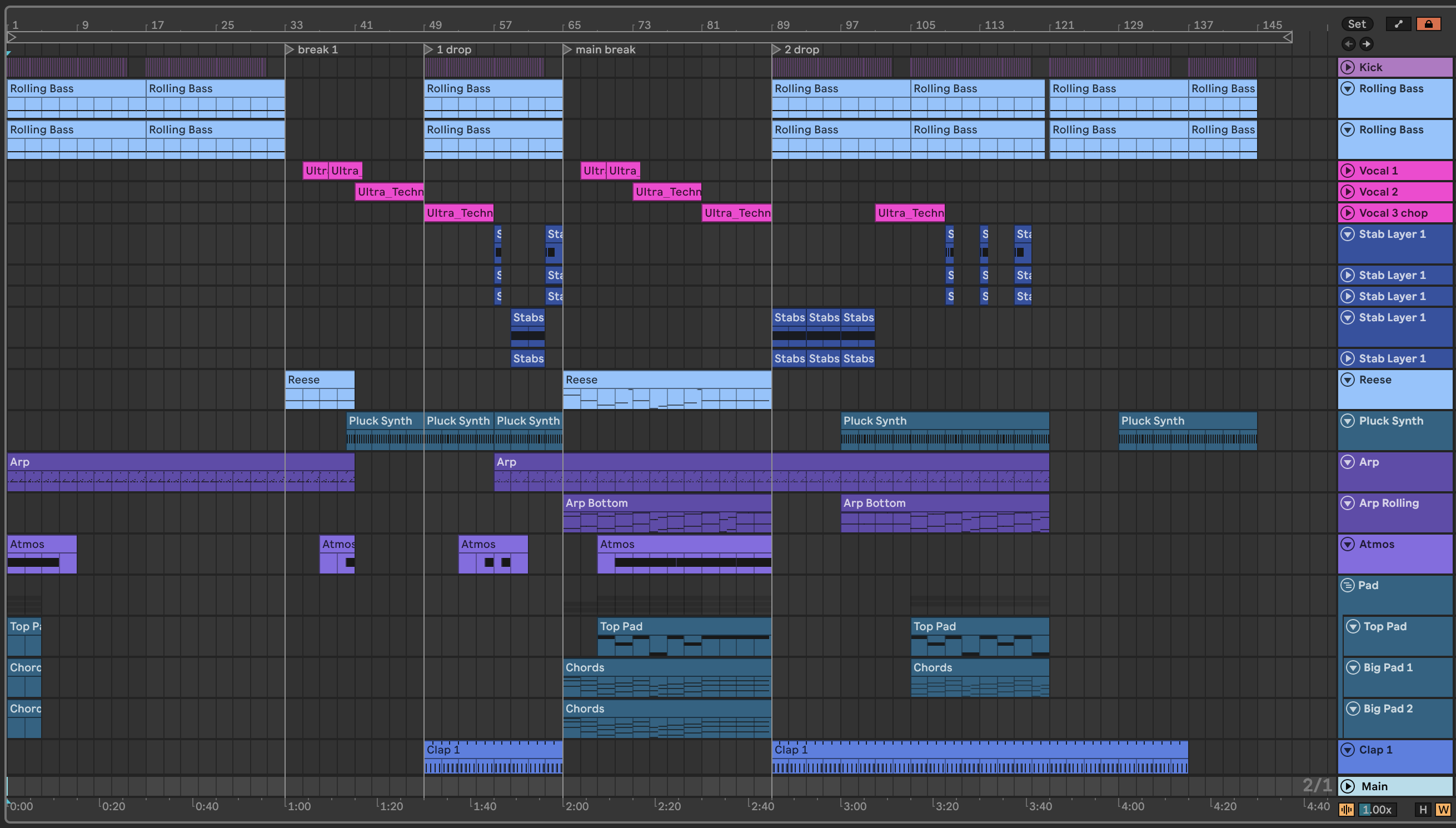Jump to previous locator arrow
The width and height of the screenshot is (1456, 828).
click(x=1349, y=44)
